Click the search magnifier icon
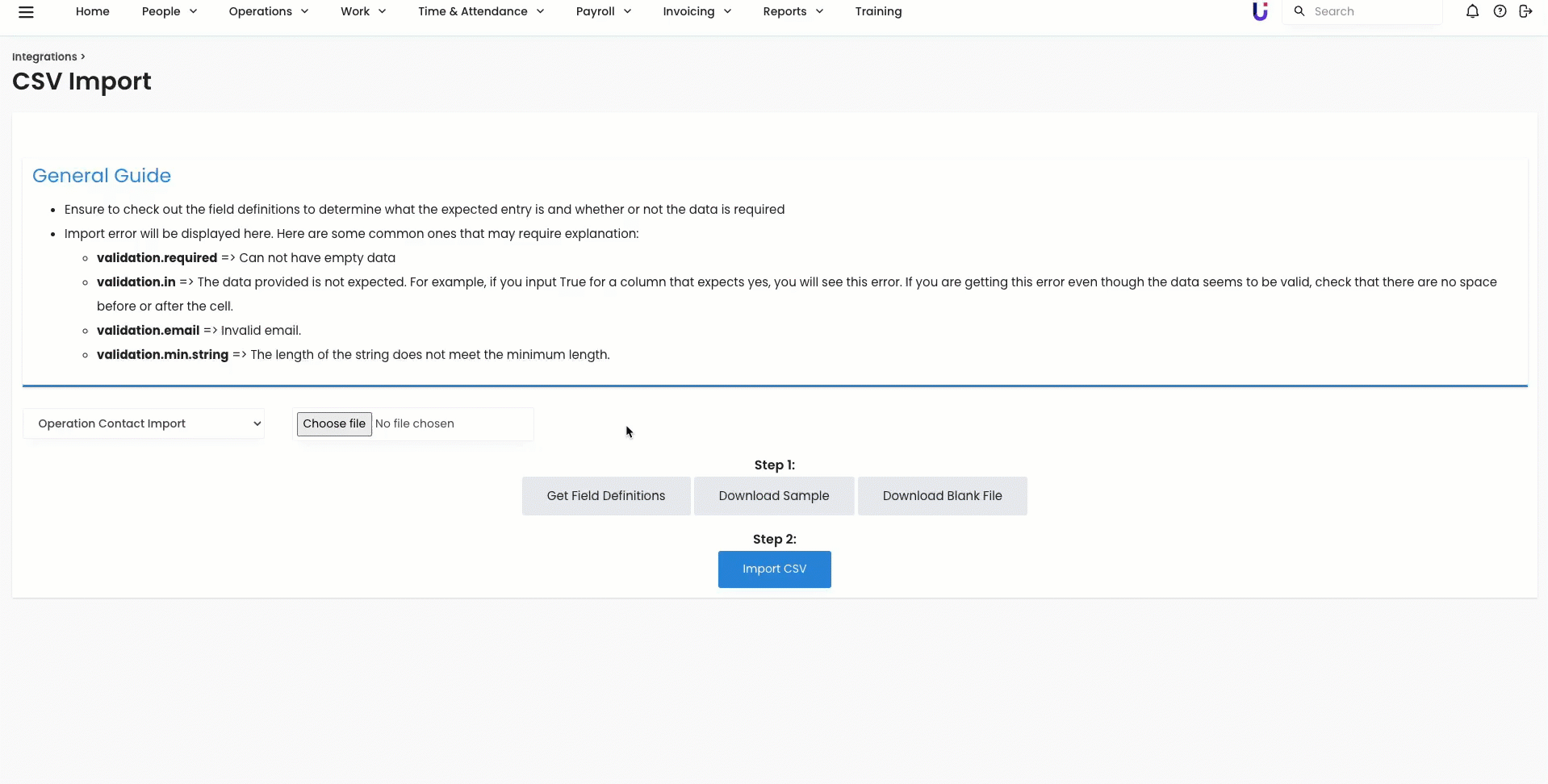 pyautogui.click(x=1299, y=11)
